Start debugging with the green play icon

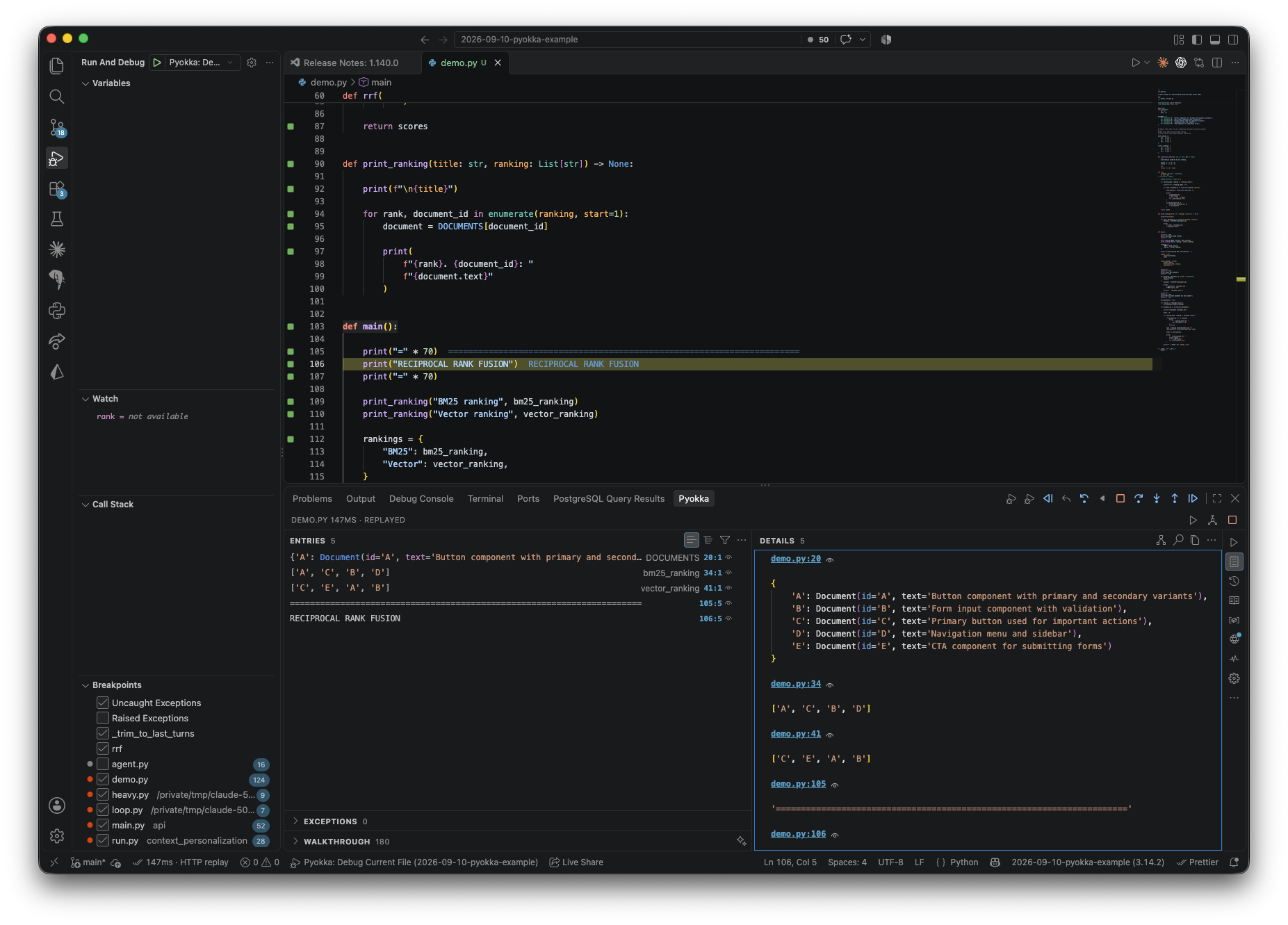[x=158, y=63]
